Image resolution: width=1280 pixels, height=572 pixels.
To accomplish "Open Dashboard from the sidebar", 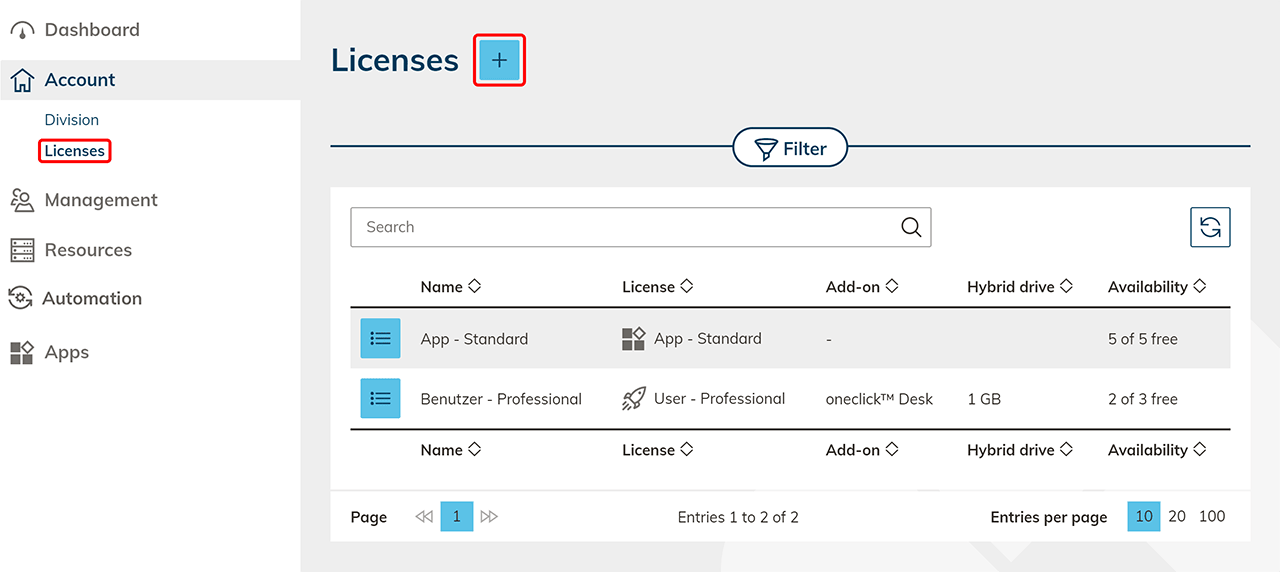I will coord(91,30).
